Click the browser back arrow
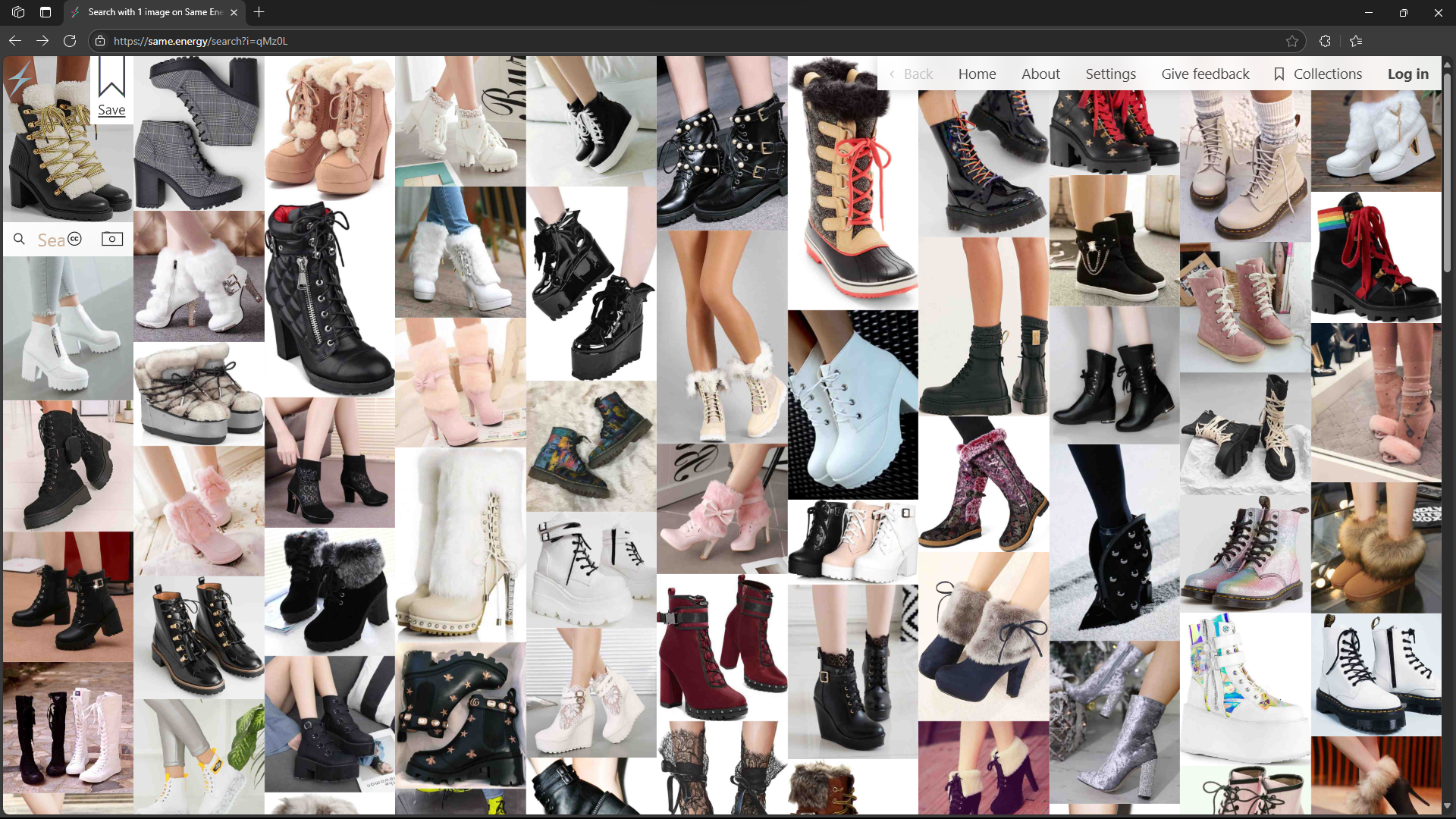 click(15, 41)
